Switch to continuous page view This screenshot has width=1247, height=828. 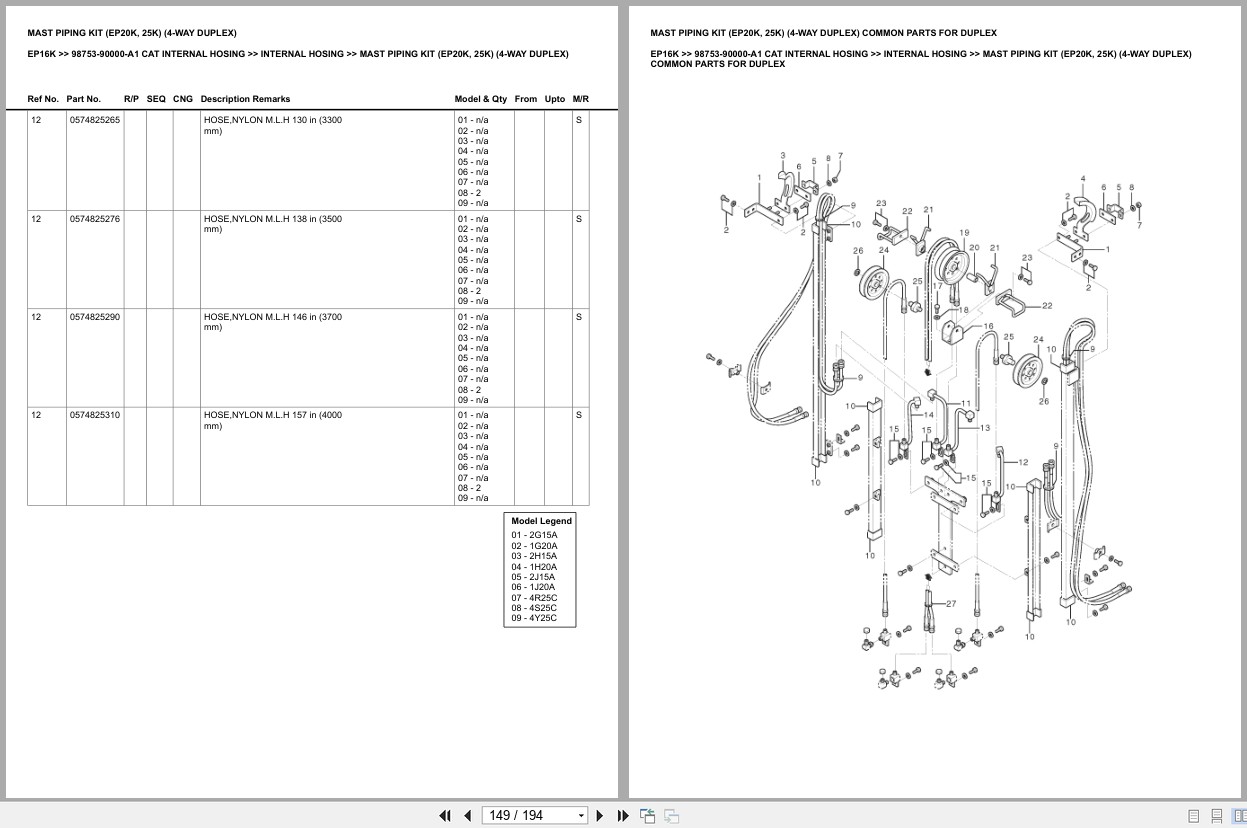(1217, 816)
